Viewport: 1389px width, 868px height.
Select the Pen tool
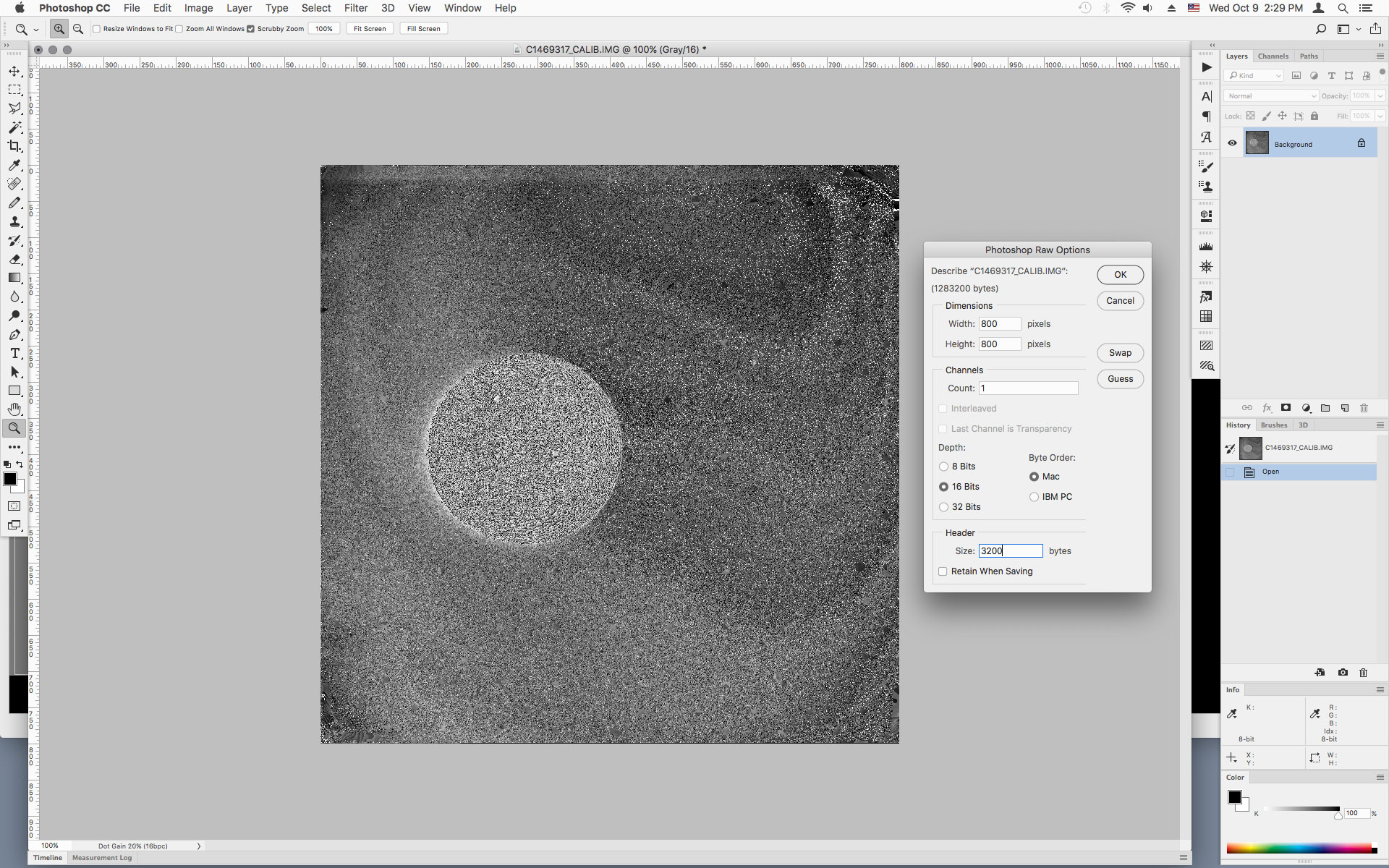tap(14, 335)
